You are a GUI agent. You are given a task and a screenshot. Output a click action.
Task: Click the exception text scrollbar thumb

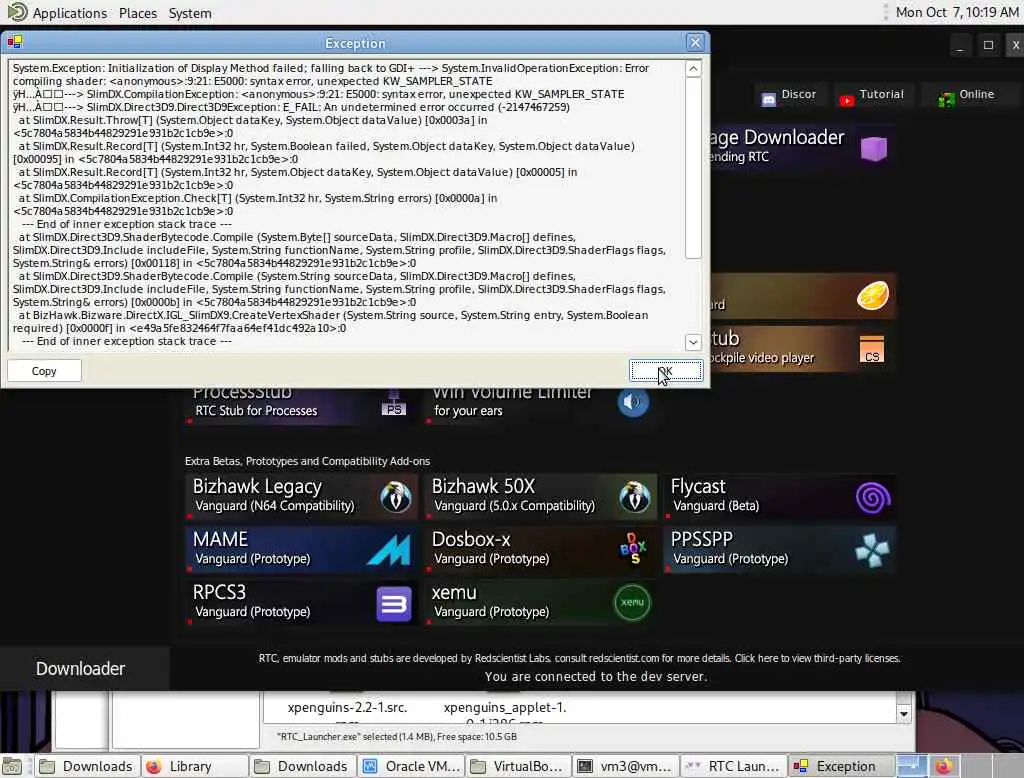(x=693, y=168)
